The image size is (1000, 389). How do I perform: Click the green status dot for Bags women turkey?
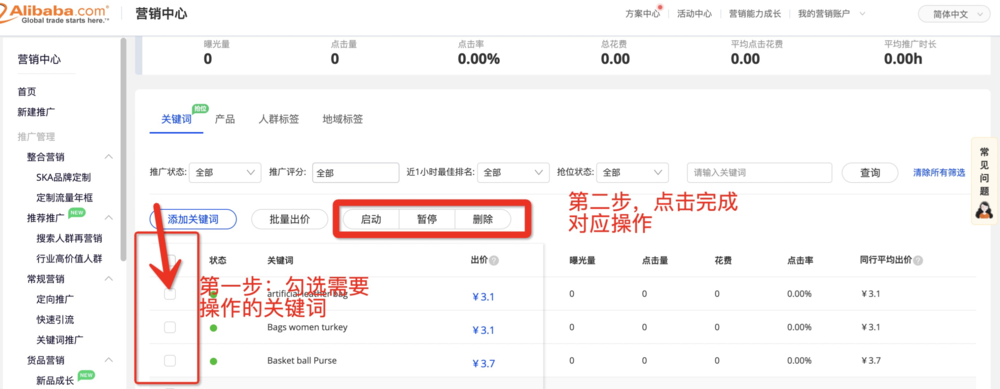pos(213,328)
